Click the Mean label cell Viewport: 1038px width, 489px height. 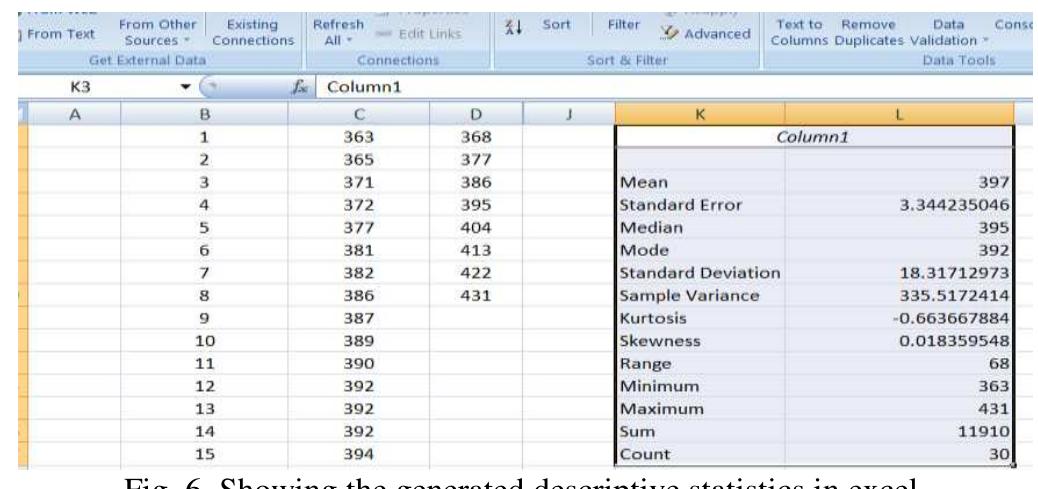point(700,183)
